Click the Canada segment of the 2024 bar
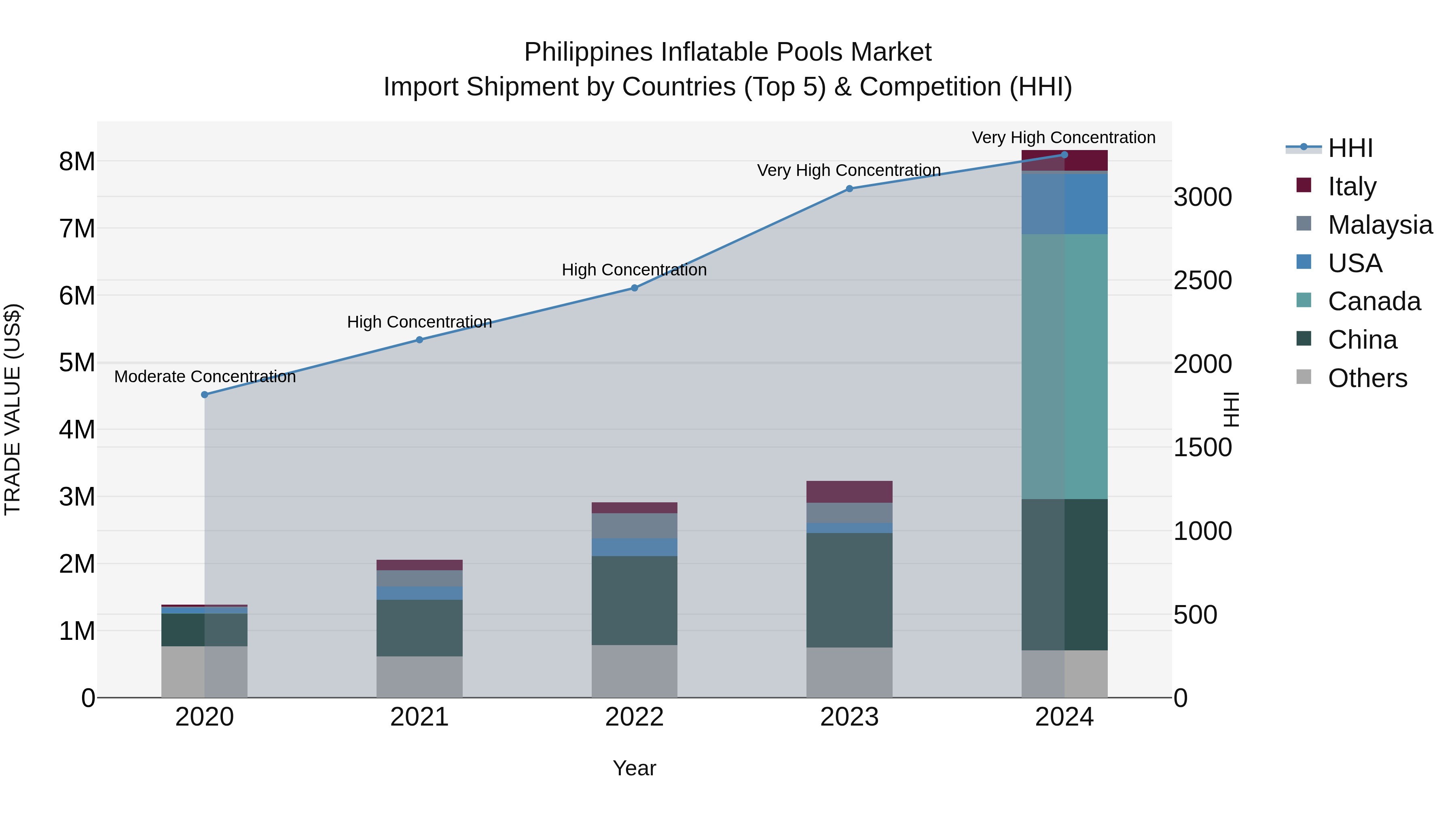This screenshot has height=819, width=1456. click(1064, 366)
